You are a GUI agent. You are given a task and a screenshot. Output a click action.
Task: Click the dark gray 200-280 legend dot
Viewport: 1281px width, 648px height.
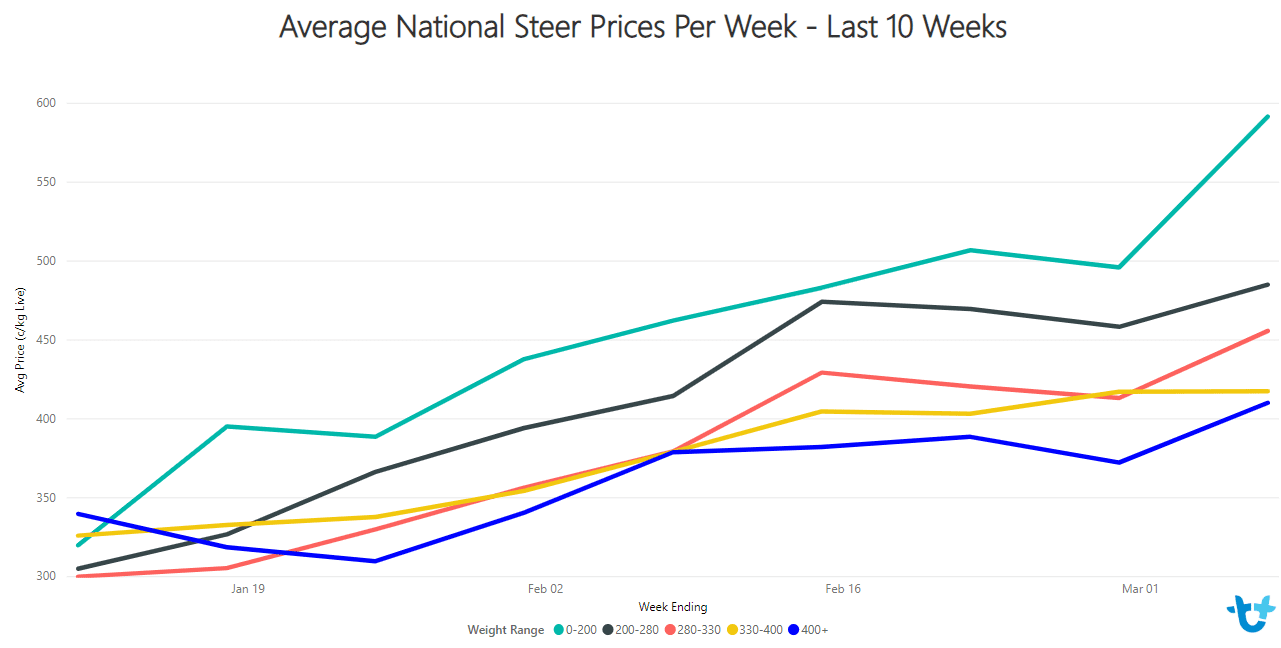[x=607, y=630]
